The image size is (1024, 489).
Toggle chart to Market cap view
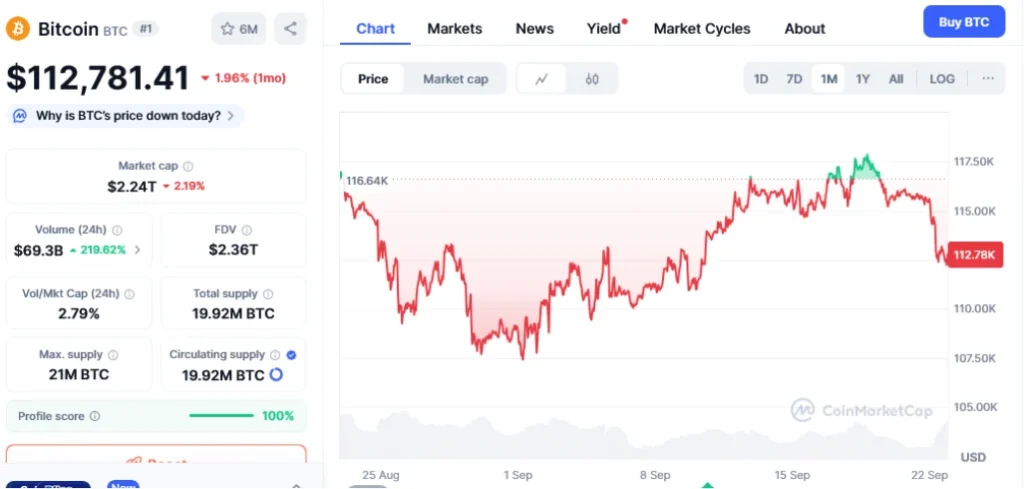tap(455, 79)
